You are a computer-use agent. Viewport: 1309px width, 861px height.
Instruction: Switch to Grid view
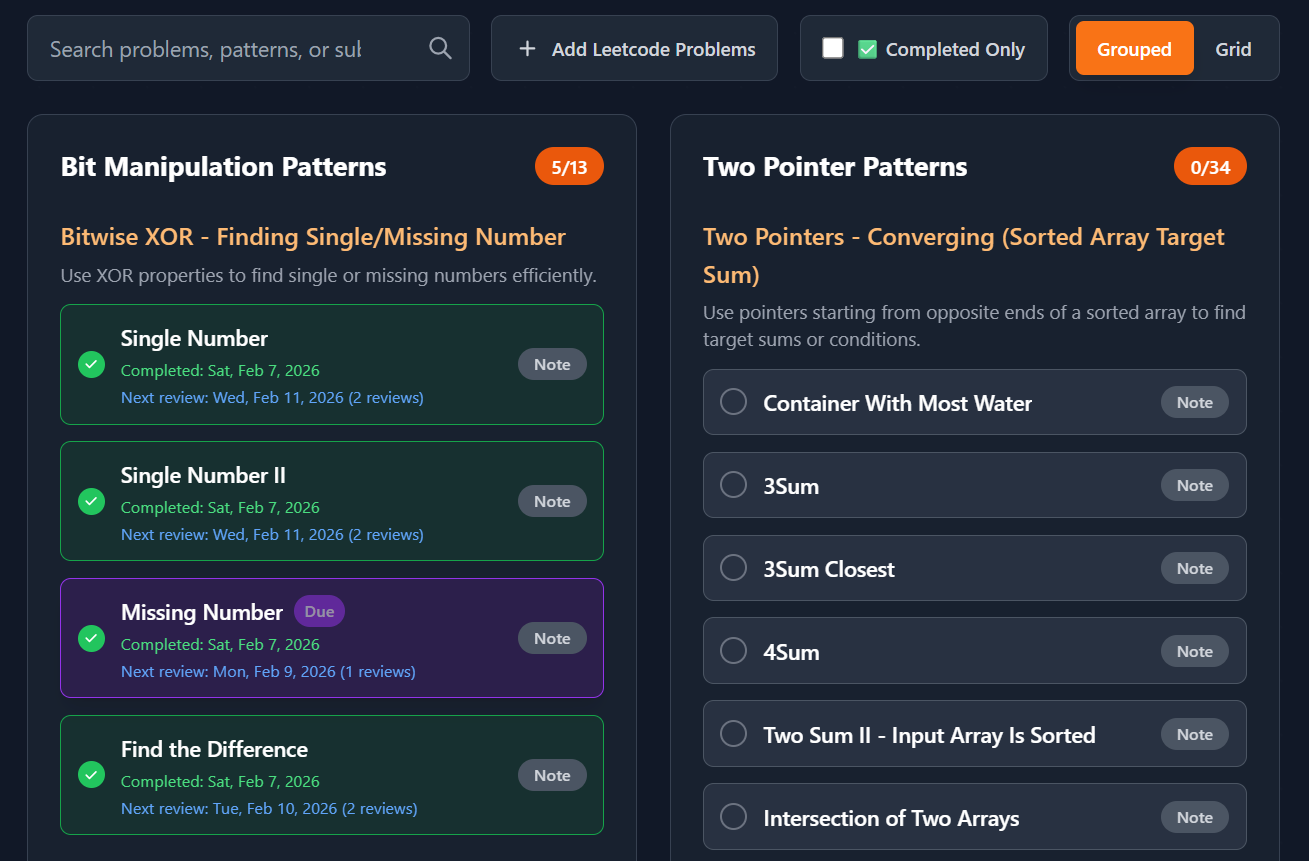(1233, 48)
